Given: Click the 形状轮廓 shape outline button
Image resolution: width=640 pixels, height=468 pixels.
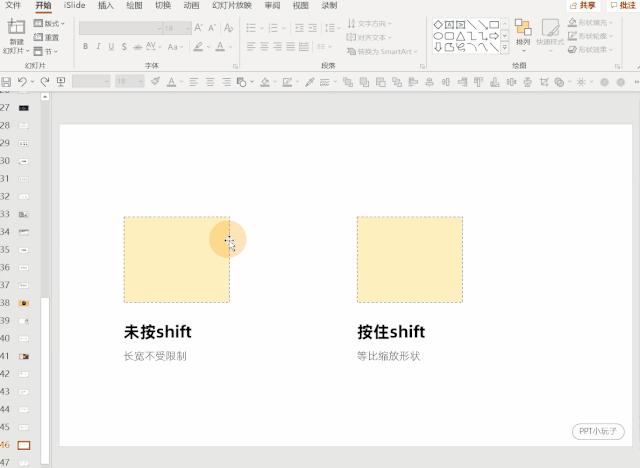Looking at the screenshot, I should [591, 36].
